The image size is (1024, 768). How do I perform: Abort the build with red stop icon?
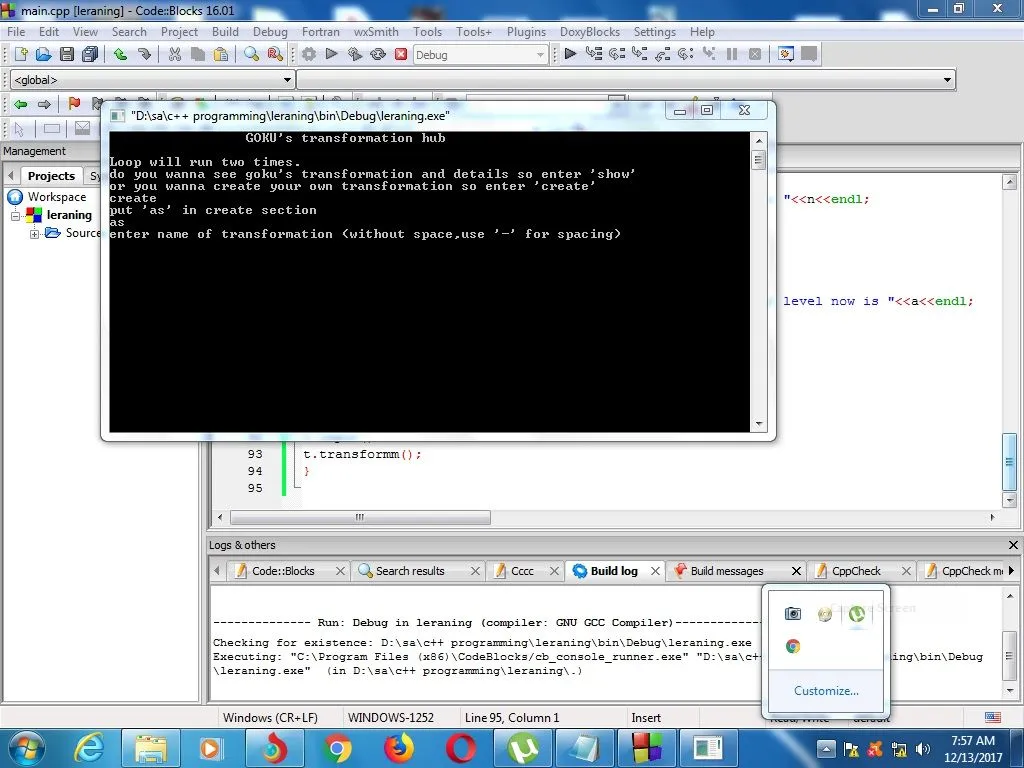pos(401,54)
